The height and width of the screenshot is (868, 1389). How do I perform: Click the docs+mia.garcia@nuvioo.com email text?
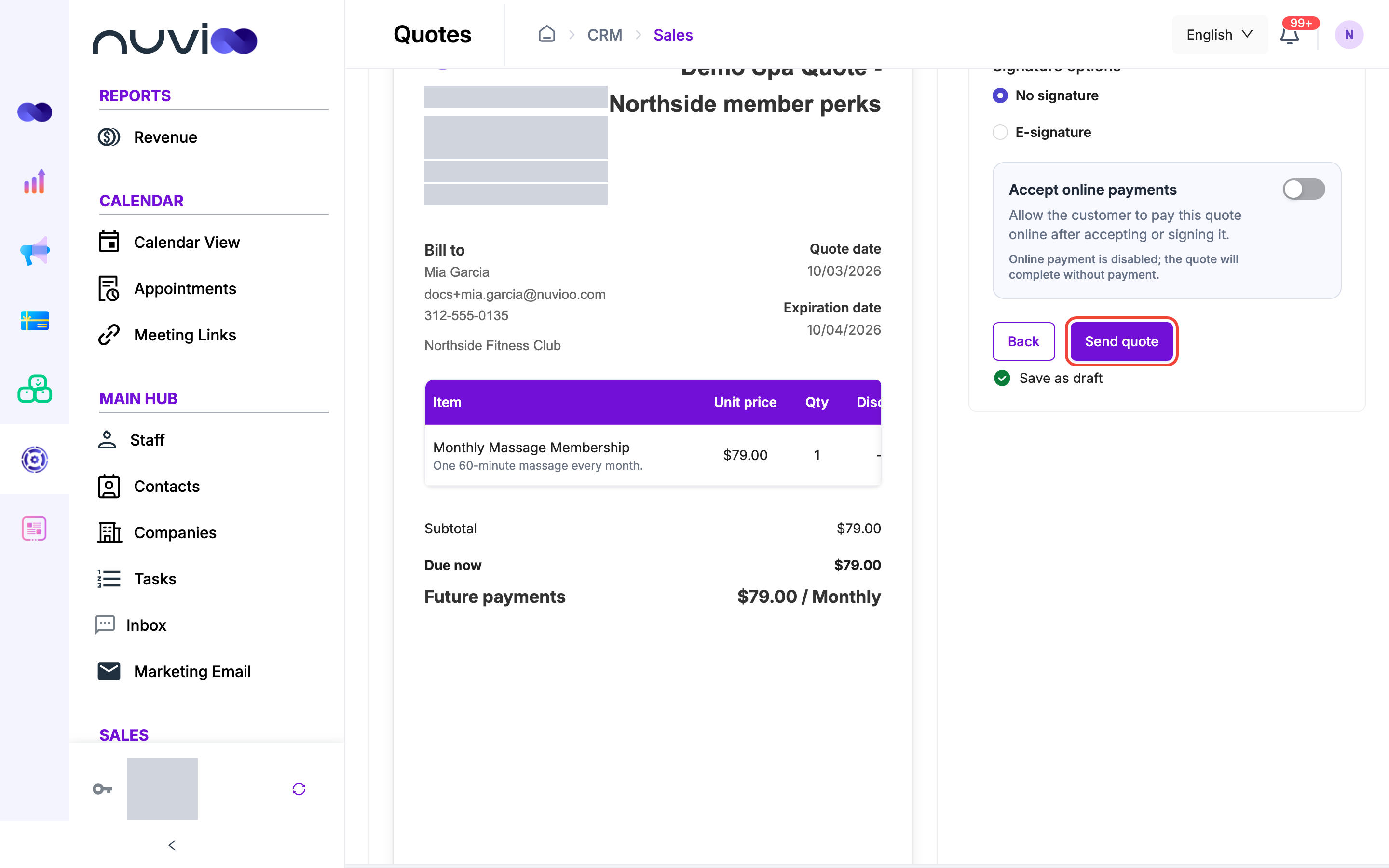[515, 295]
